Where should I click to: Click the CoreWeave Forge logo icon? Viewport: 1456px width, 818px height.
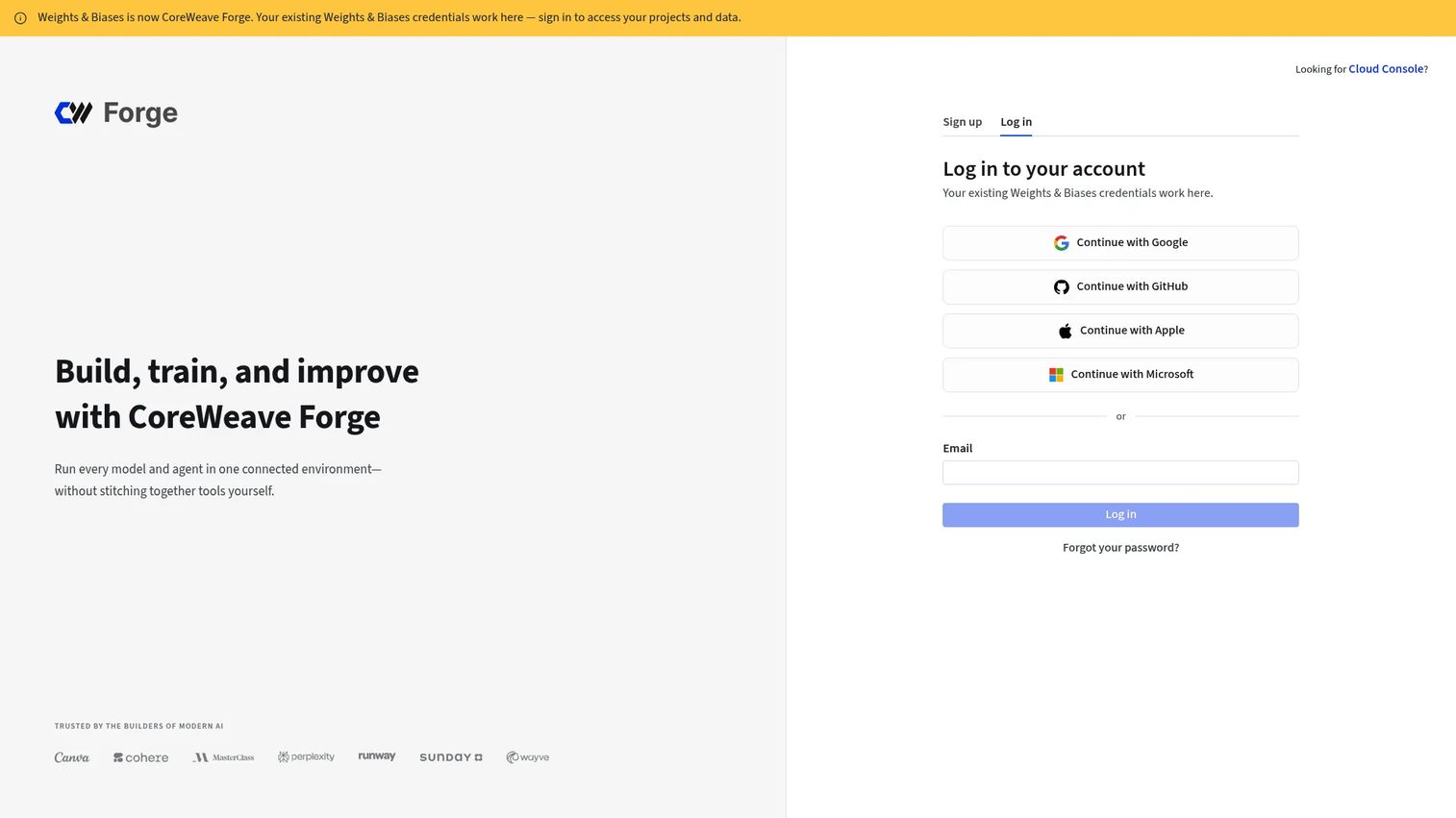tap(74, 113)
